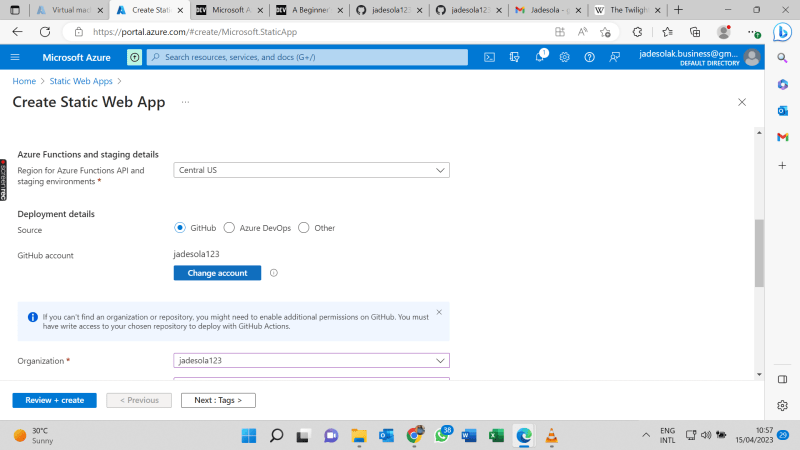
Task: Click the Azure account avatar
Action: pyautogui.click(x=752, y=57)
